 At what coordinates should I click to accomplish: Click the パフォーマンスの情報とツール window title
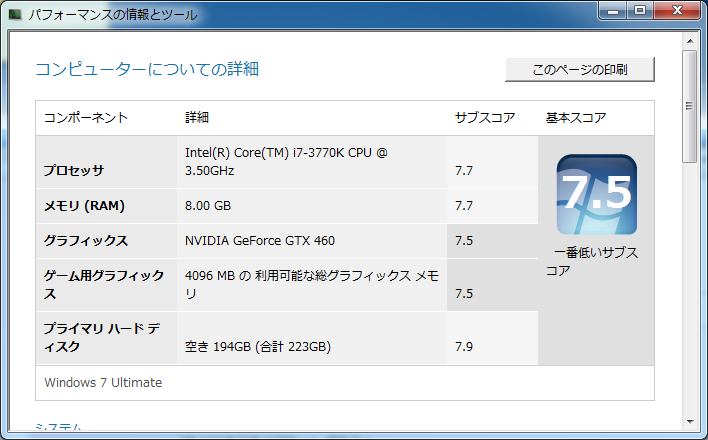[113, 14]
